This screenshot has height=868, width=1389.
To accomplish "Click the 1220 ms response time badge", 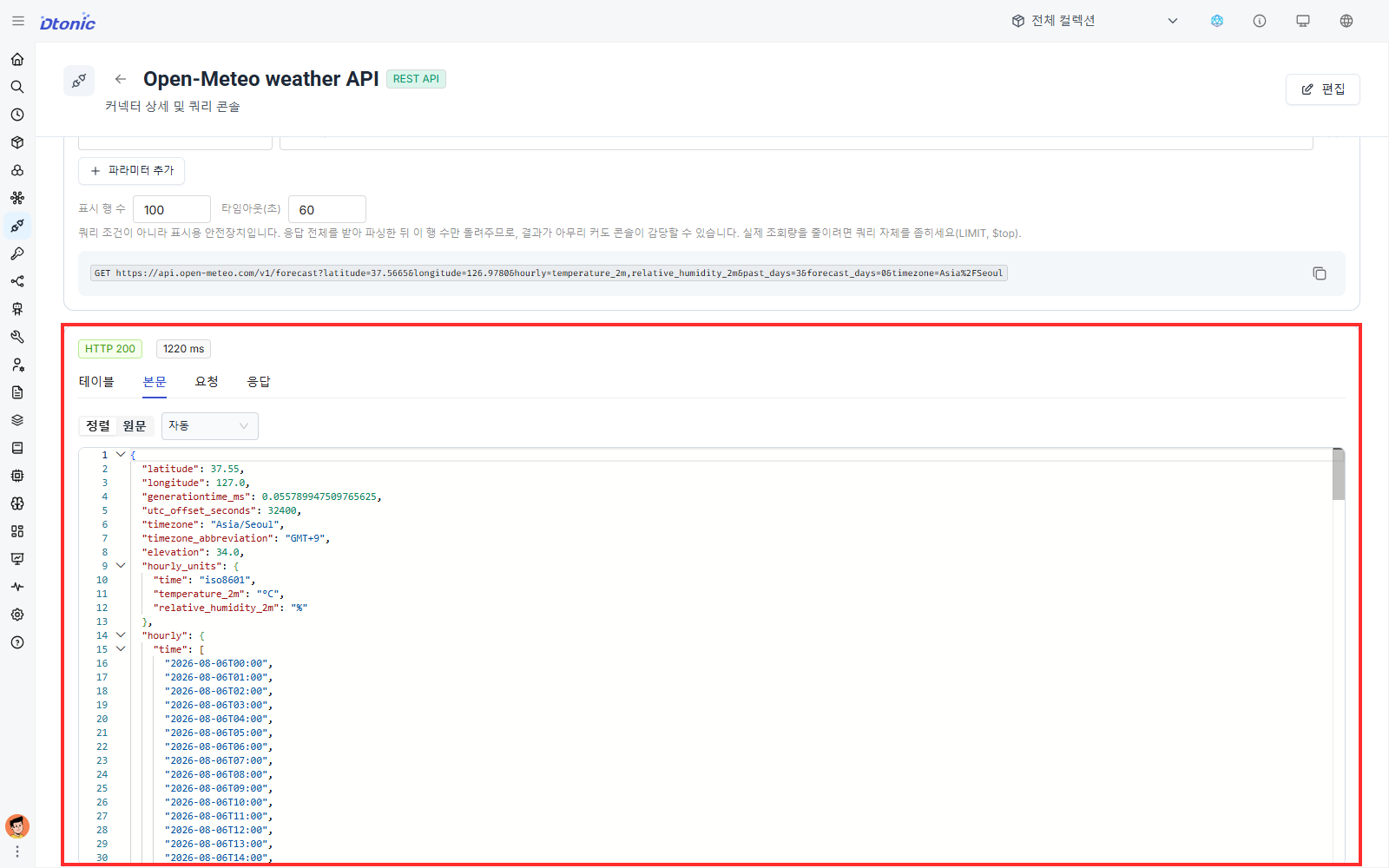I will click(183, 349).
